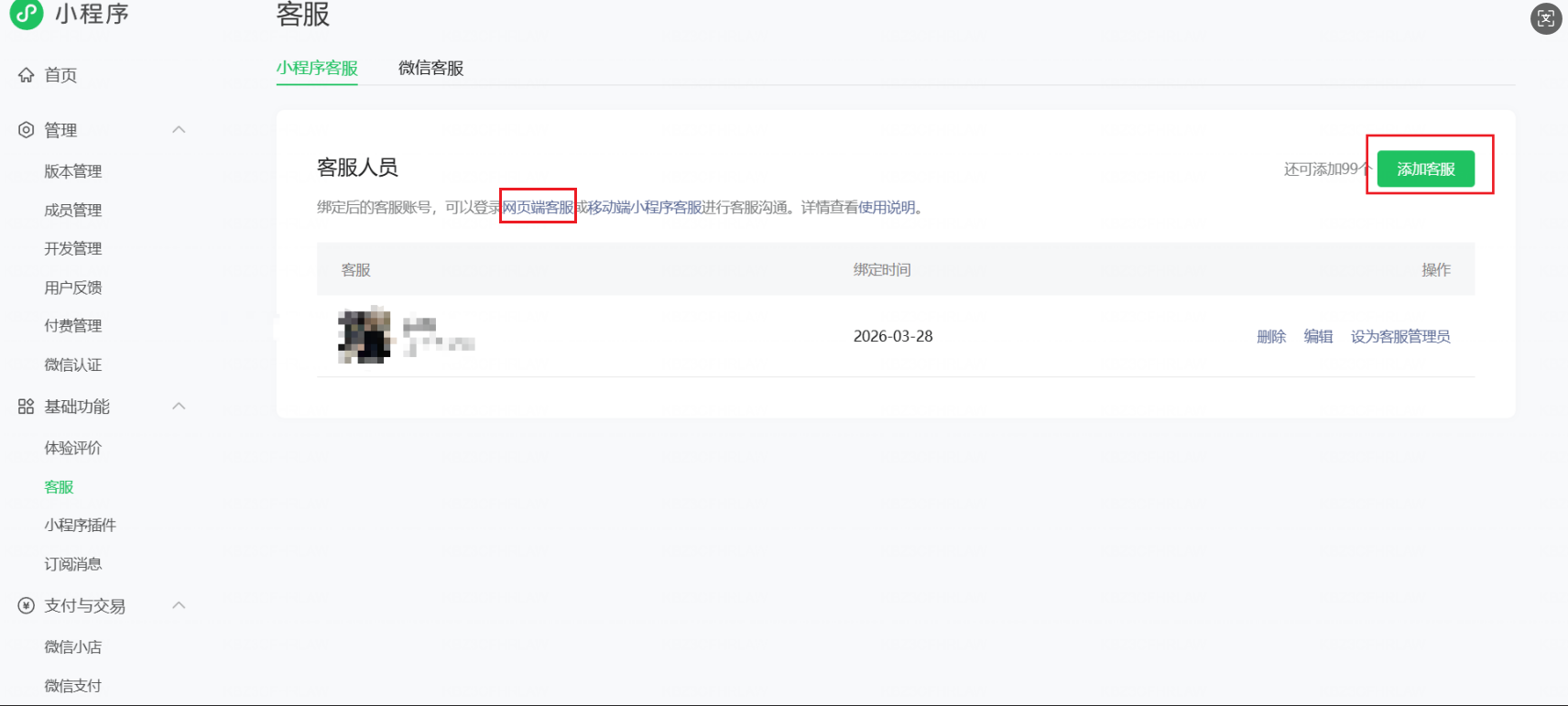
Task: Open 首页 in the sidebar
Action: coord(60,75)
